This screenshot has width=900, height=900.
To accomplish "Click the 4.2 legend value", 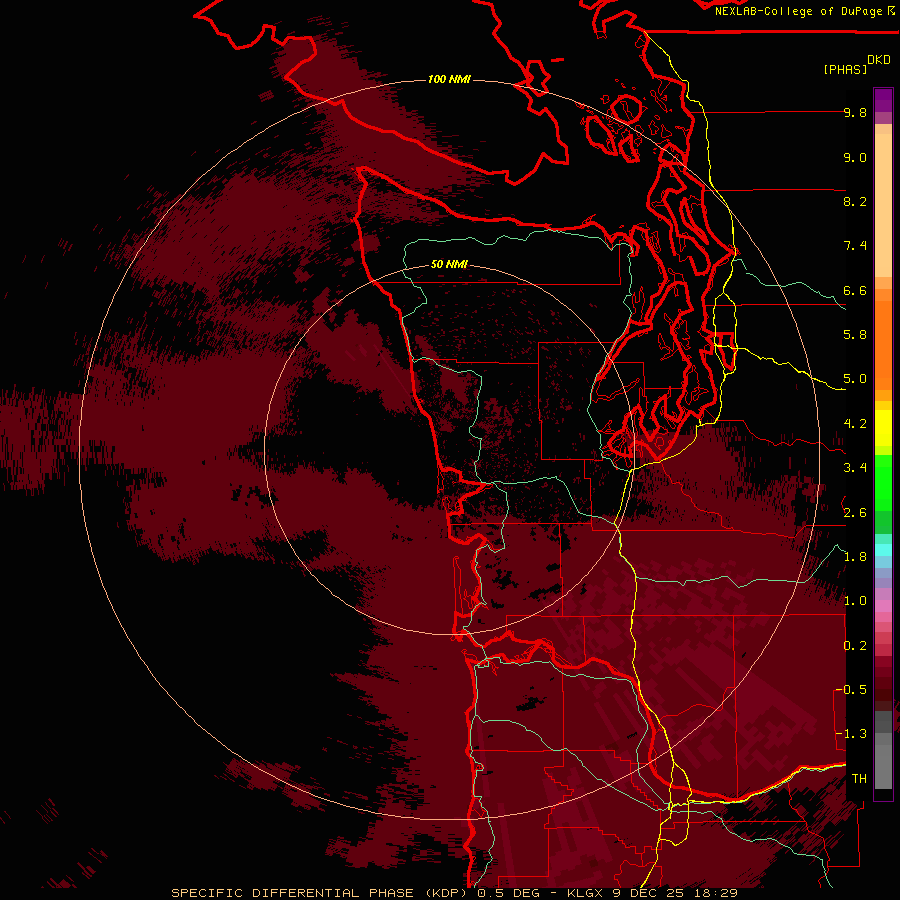I will [x=855, y=424].
